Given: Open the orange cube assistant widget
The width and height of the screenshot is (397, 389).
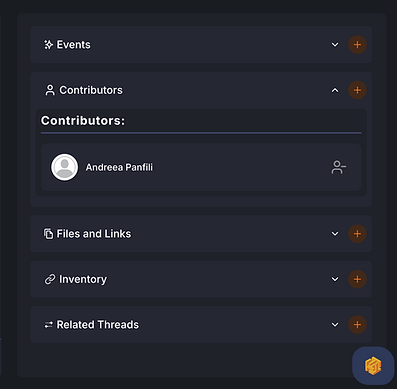Looking at the screenshot, I should coord(373,366).
